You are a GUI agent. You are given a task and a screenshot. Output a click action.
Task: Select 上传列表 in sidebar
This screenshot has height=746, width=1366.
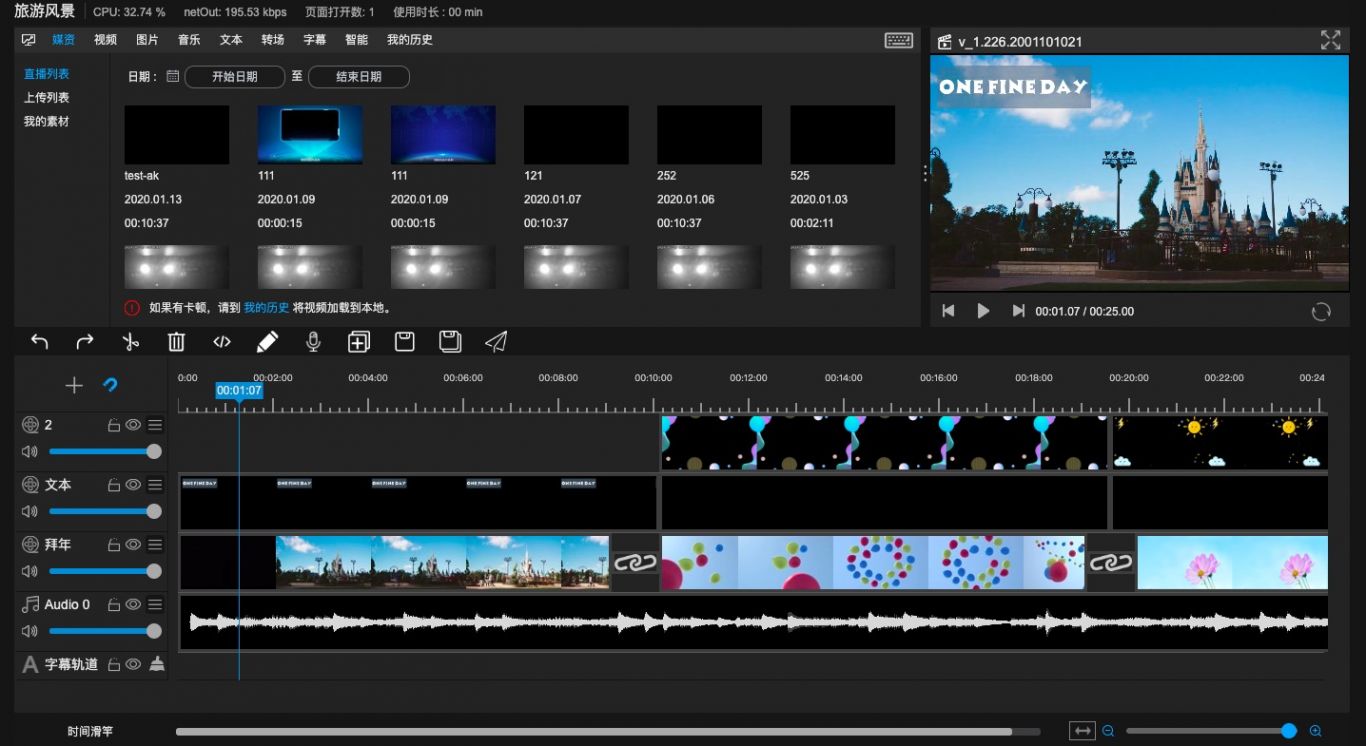47,98
